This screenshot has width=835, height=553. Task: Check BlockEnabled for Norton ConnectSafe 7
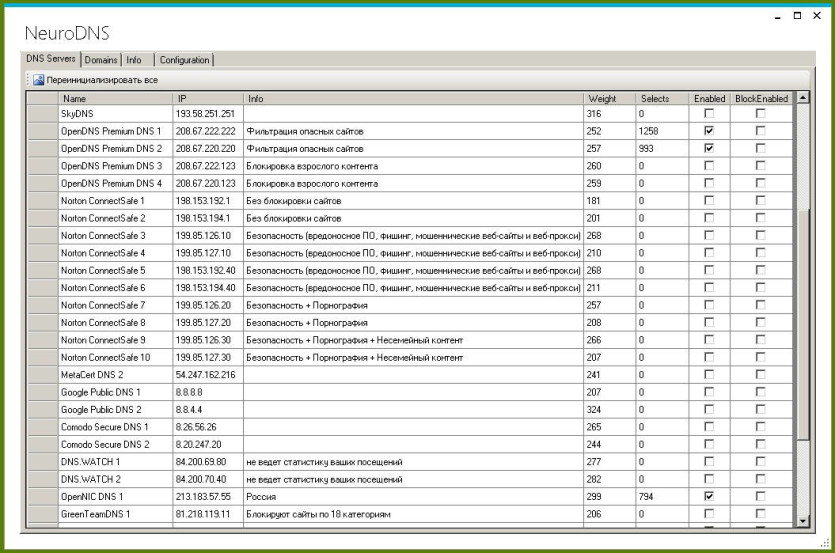tap(760, 305)
